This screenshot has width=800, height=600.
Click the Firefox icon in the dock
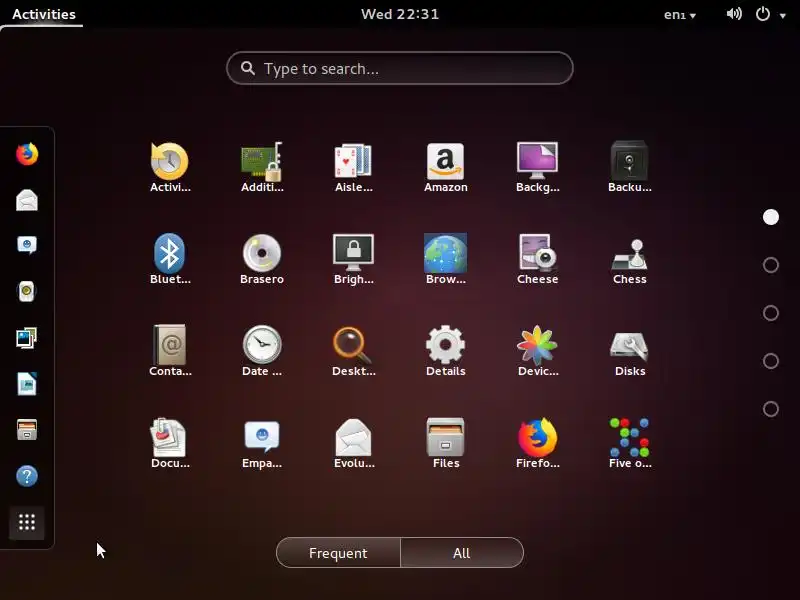(x=27, y=154)
